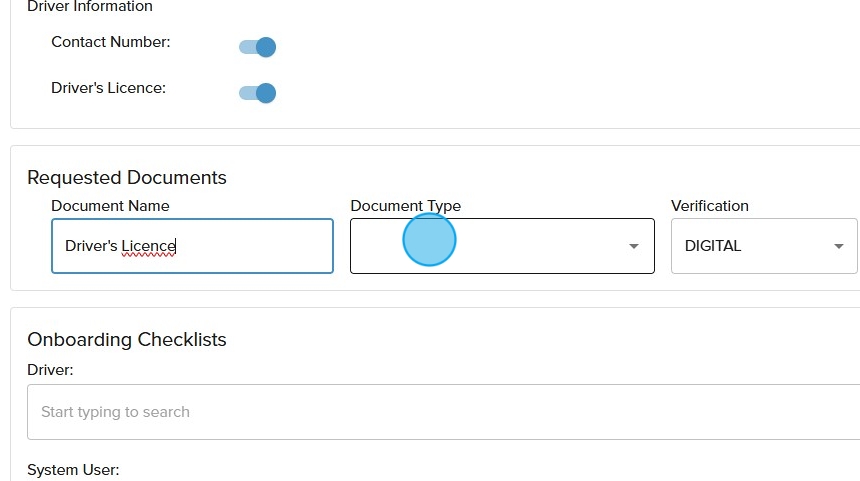Click the caret arrow in Document Type
This screenshot has height=481, width=860.
[633, 247]
